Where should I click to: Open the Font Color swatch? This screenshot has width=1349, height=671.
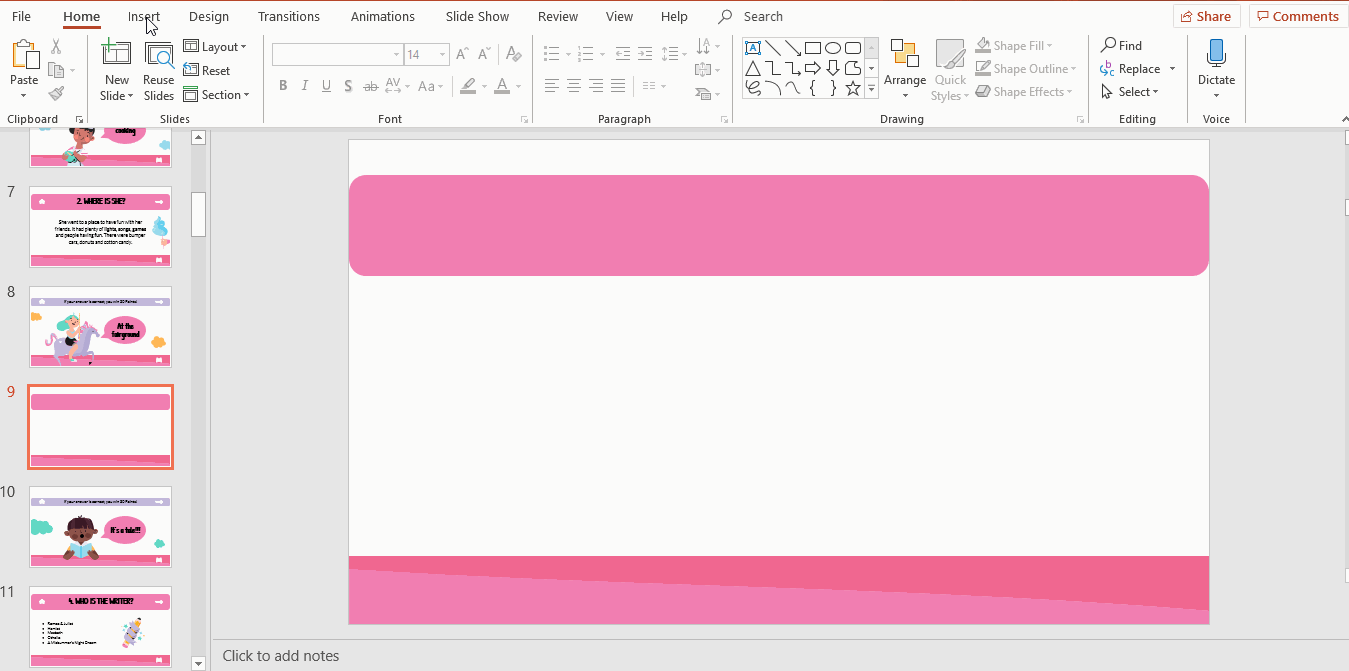pos(502,86)
